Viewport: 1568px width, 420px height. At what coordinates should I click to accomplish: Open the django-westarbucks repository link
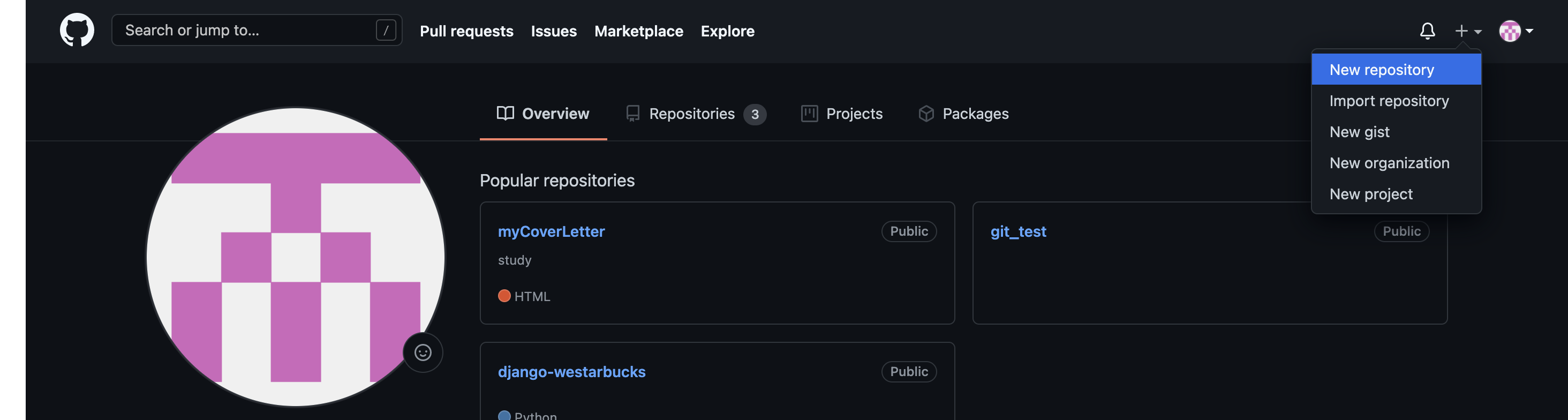[x=571, y=371]
